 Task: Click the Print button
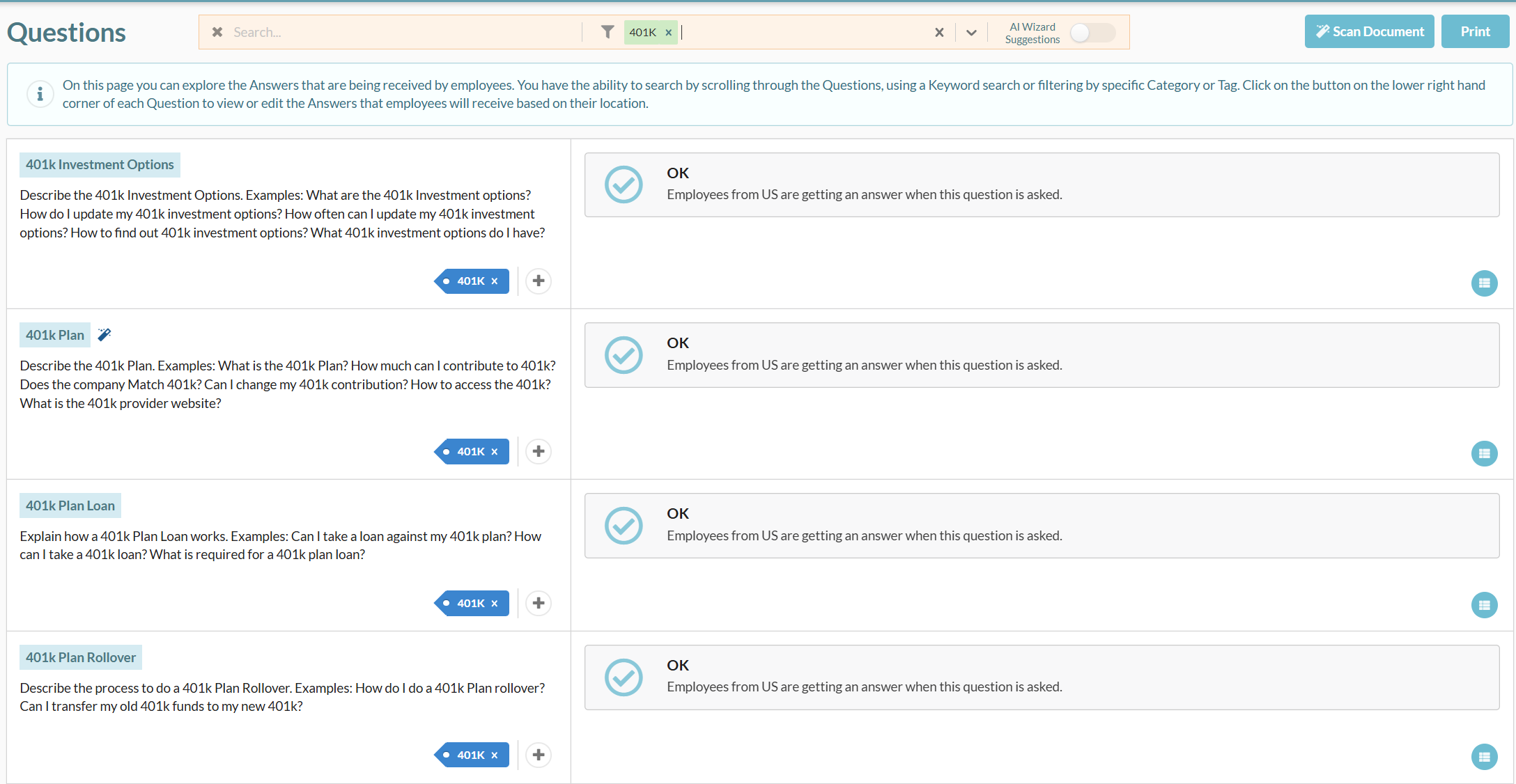pyautogui.click(x=1475, y=32)
